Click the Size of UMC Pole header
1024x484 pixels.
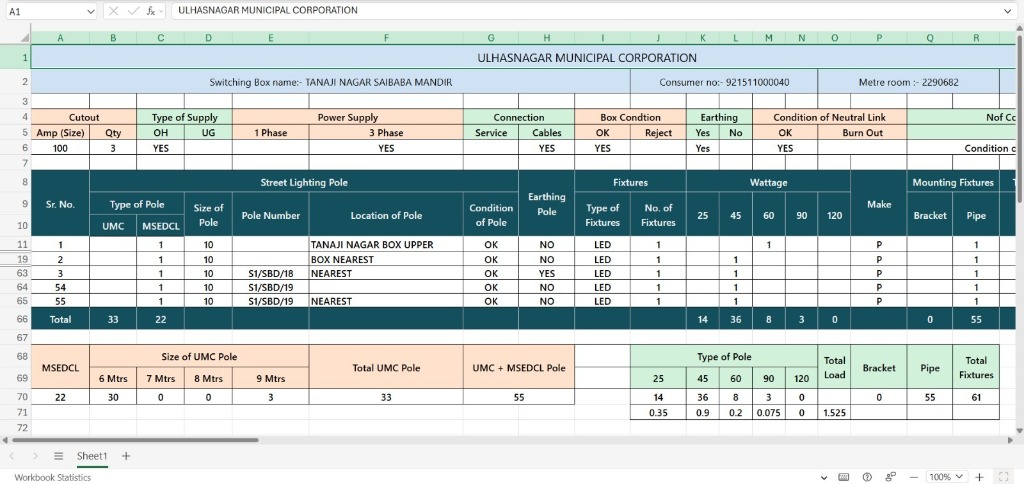point(199,357)
